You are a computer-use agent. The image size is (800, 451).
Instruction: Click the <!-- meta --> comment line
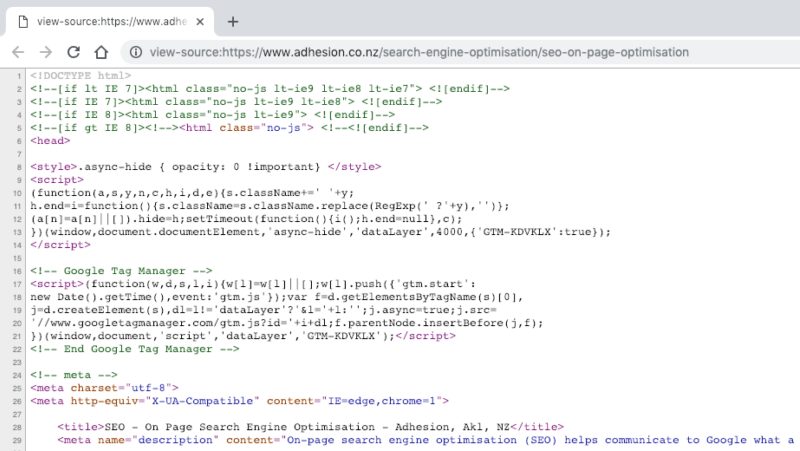click(74, 375)
